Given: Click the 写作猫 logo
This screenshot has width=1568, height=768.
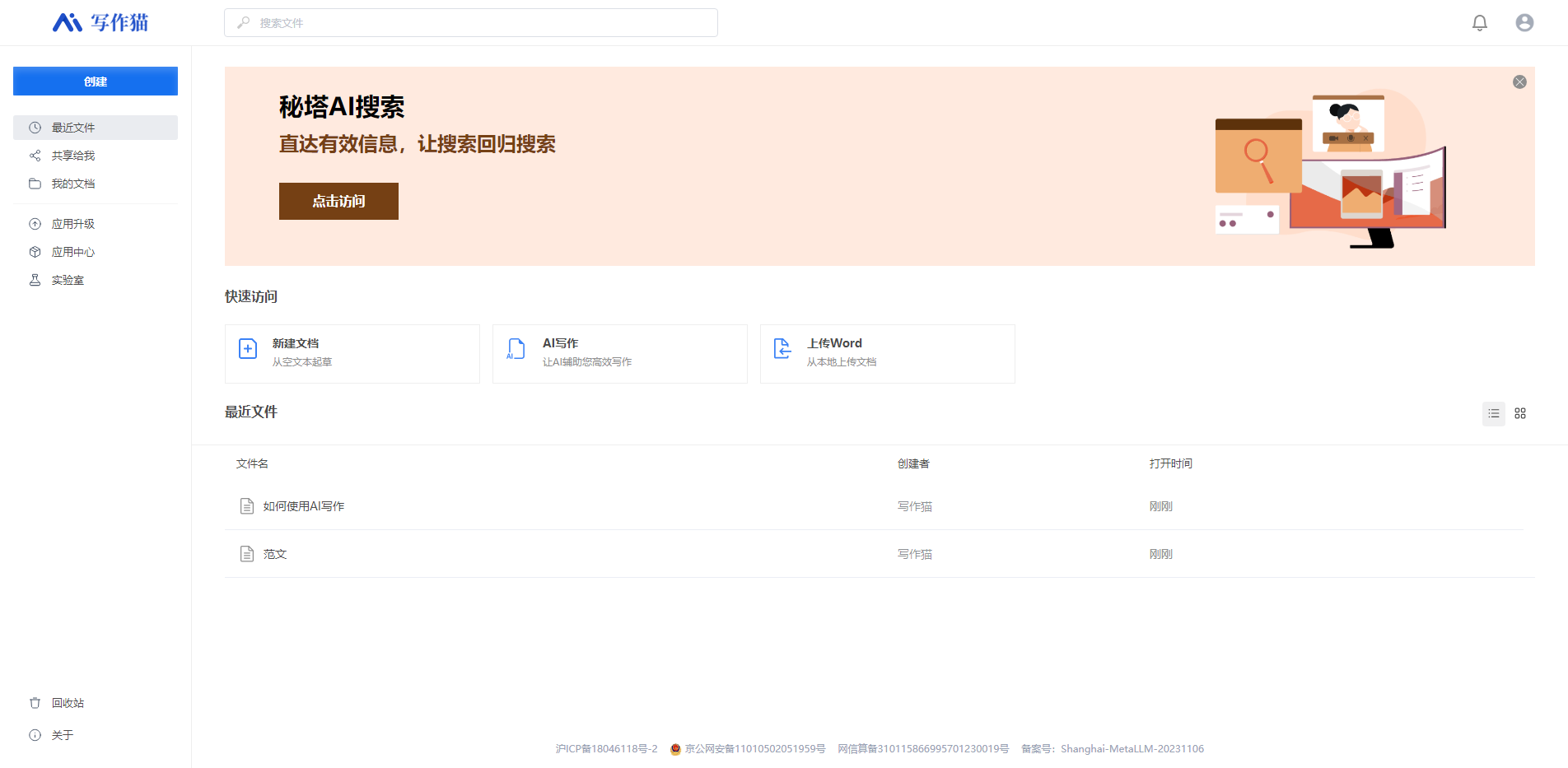Looking at the screenshot, I should (100, 22).
